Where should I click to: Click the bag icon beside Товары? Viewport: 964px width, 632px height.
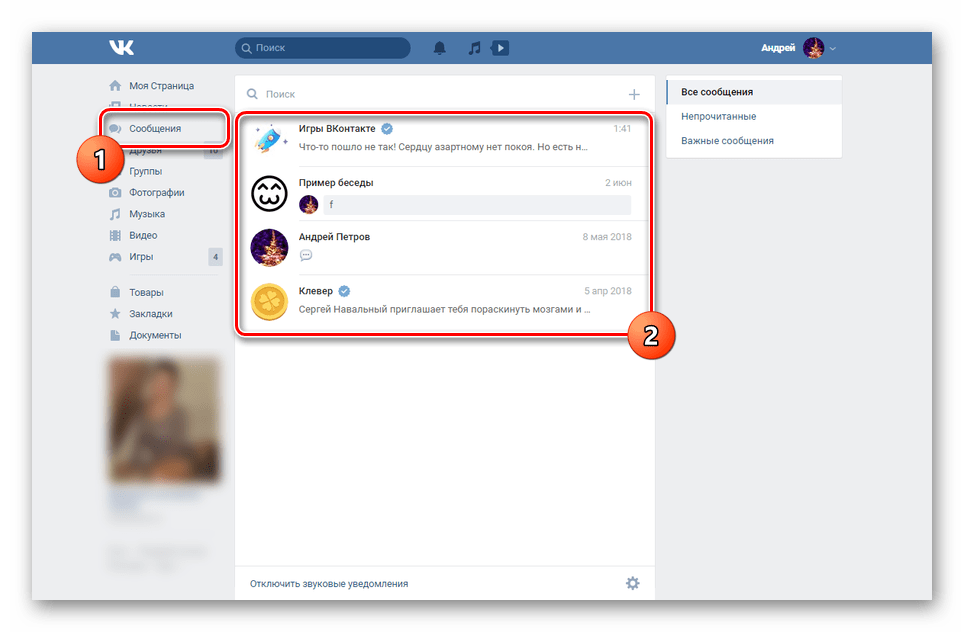(x=115, y=292)
